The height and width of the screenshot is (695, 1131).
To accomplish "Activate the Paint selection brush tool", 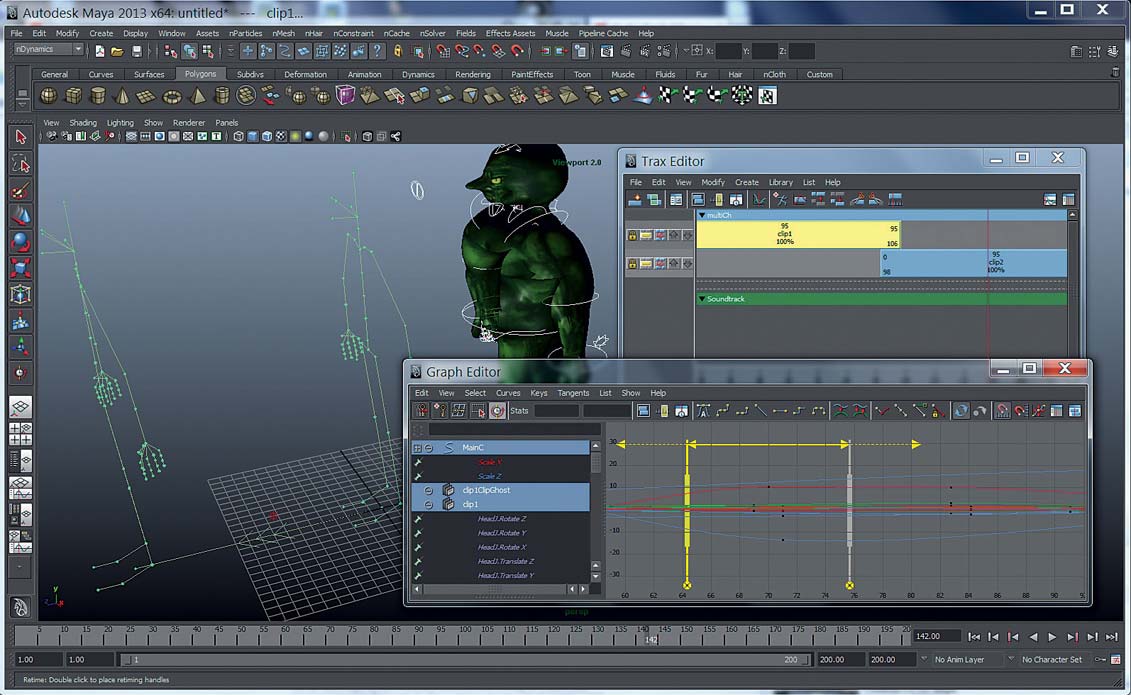I will [20, 190].
